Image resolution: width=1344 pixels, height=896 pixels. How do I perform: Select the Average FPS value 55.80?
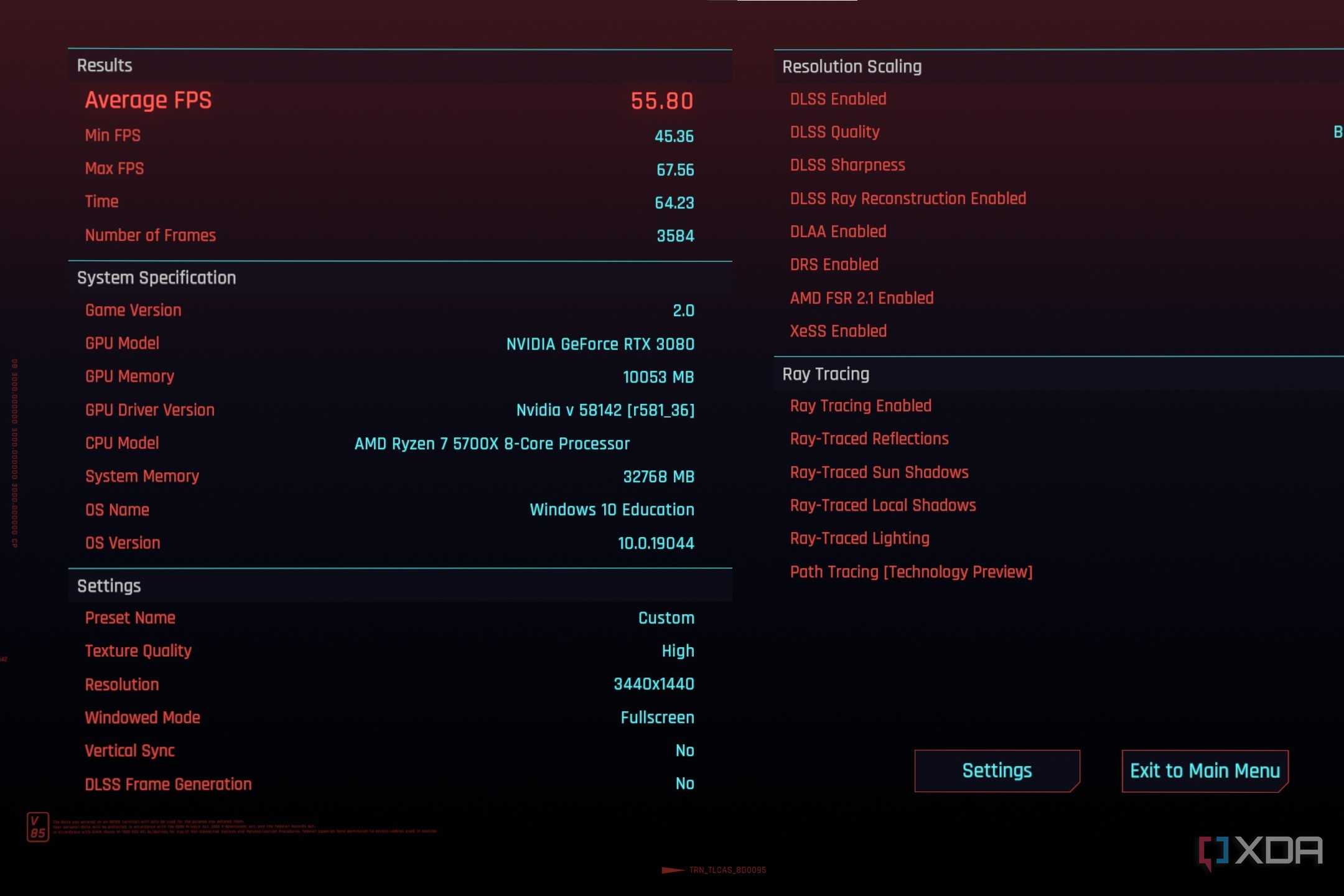click(662, 101)
